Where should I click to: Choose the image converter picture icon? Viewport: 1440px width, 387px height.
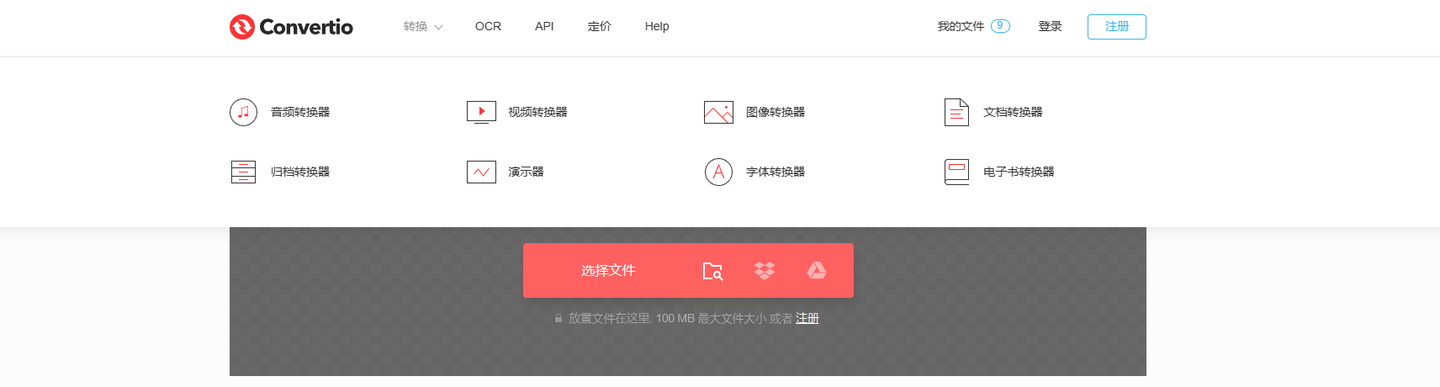(719, 112)
